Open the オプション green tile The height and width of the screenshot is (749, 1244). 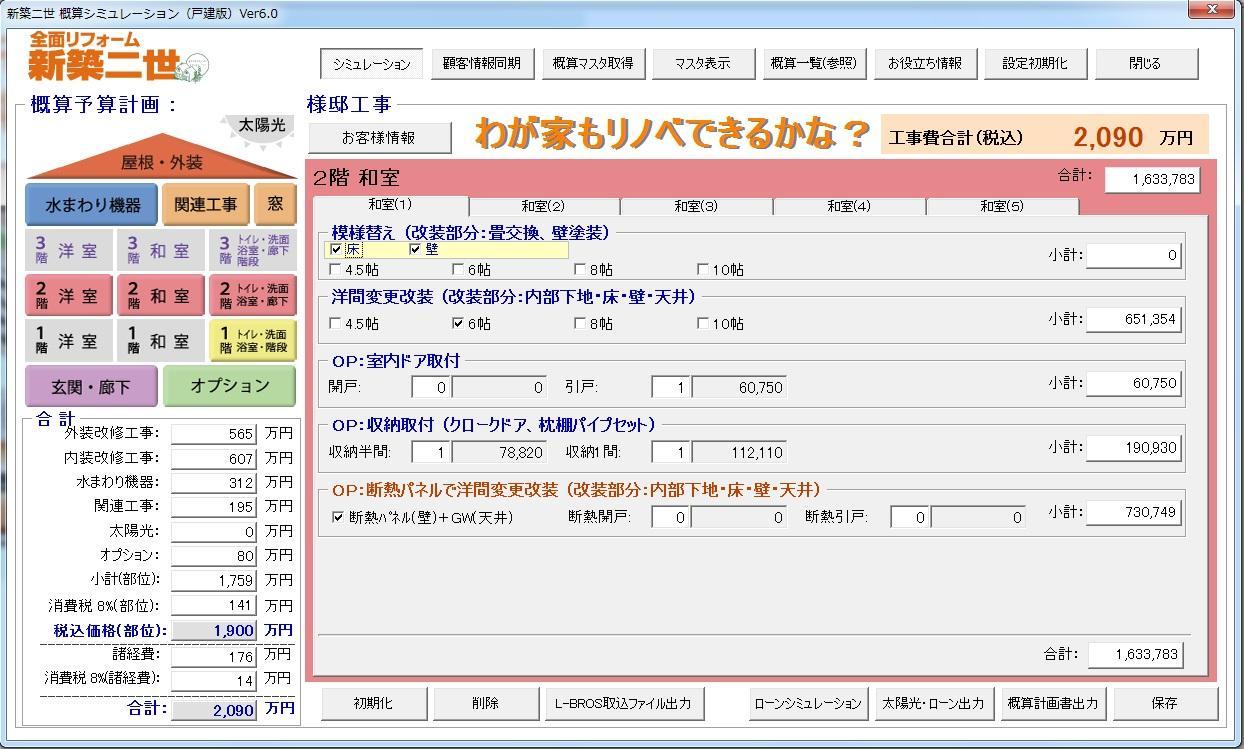(x=229, y=386)
